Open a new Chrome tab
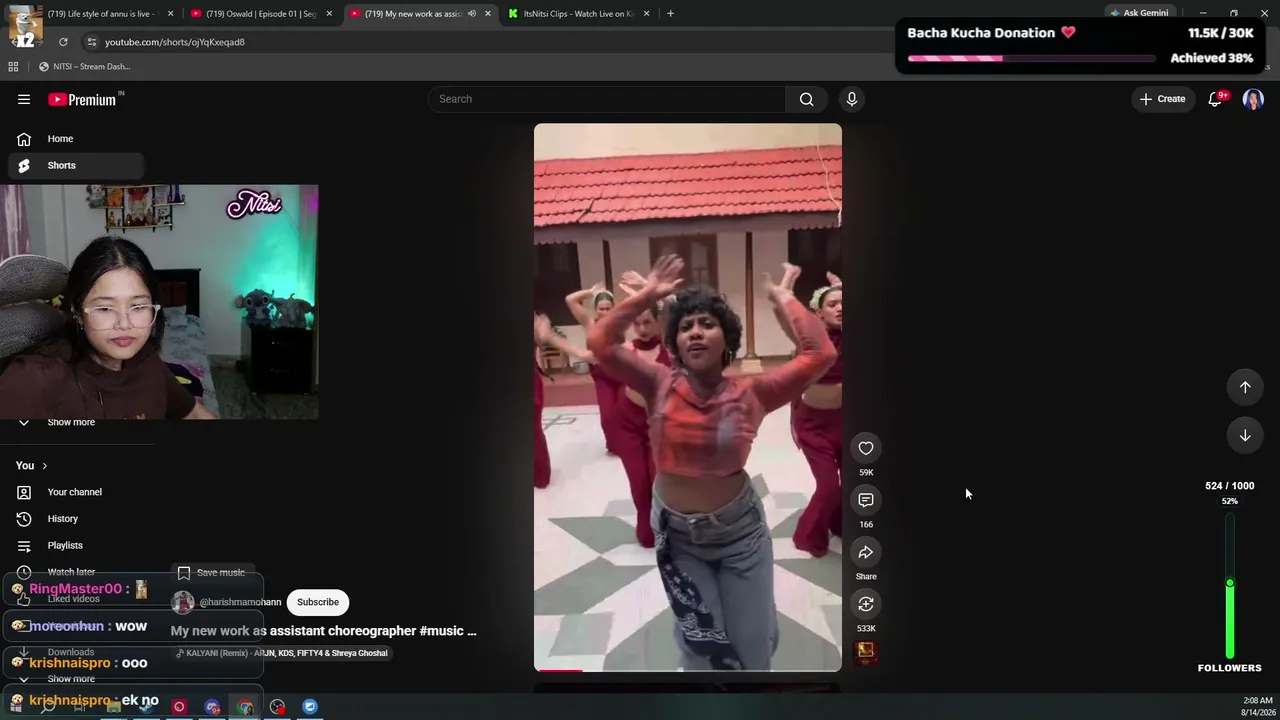The image size is (1280, 720). pos(670,14)
